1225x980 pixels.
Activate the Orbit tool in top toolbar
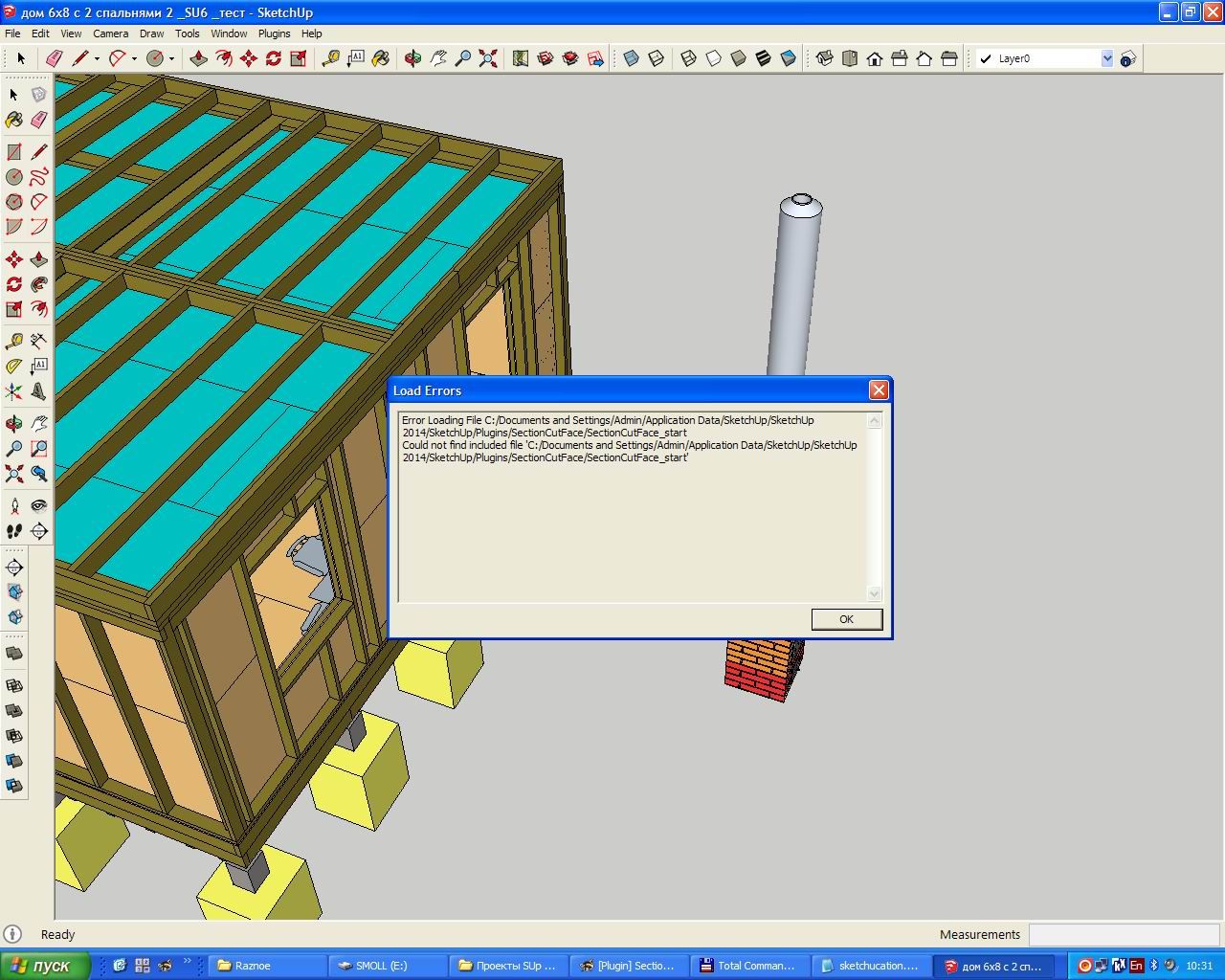coord(412,58)
